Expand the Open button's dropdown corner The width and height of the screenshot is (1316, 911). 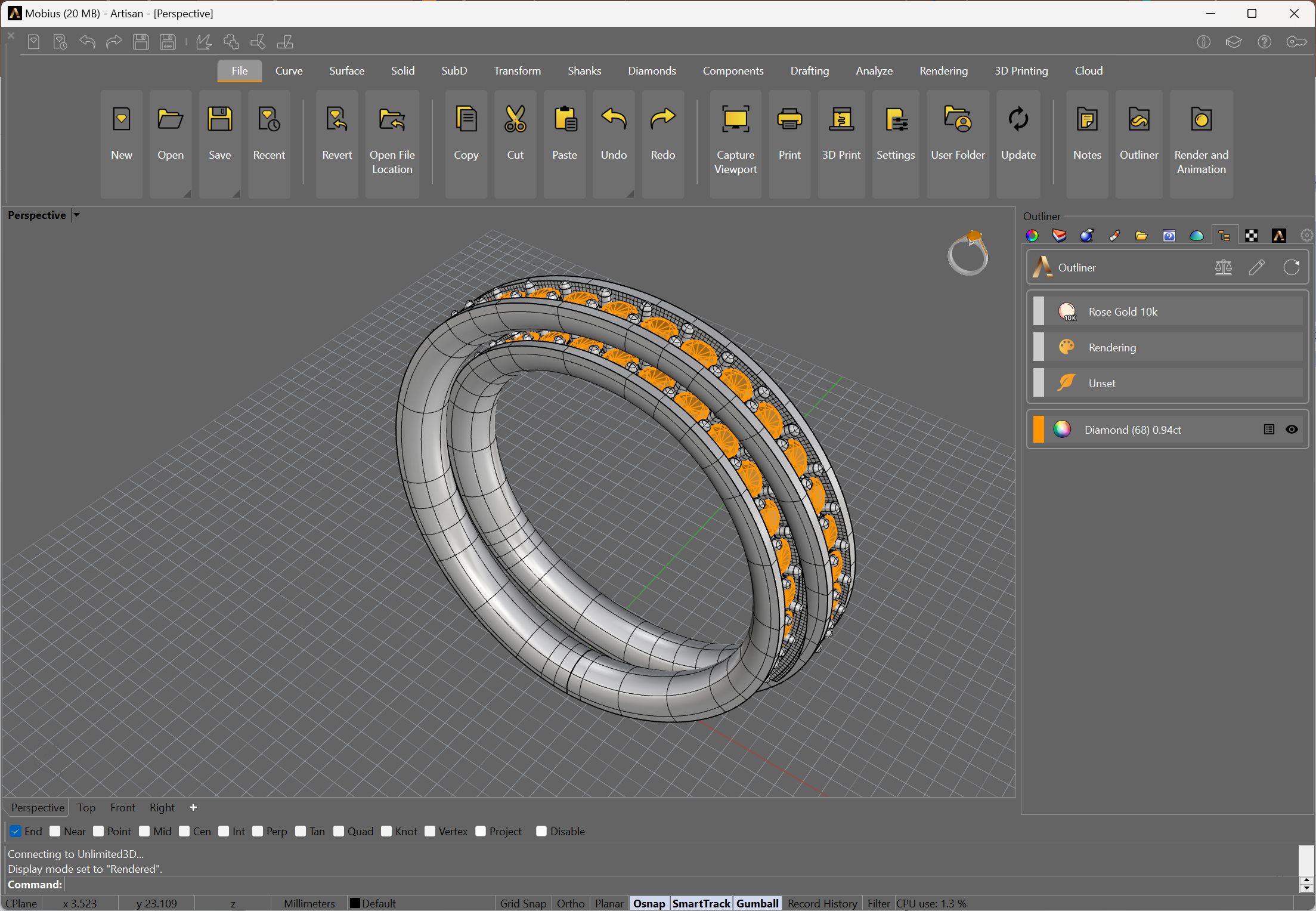[187, 193]
